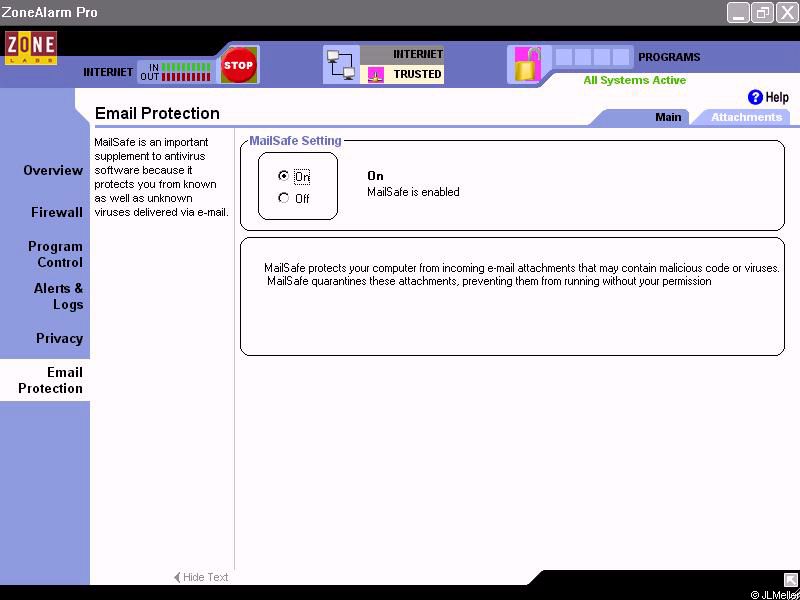Switch to the Main tab
This screenshot has width=800, height=600.
pos(668,117)
